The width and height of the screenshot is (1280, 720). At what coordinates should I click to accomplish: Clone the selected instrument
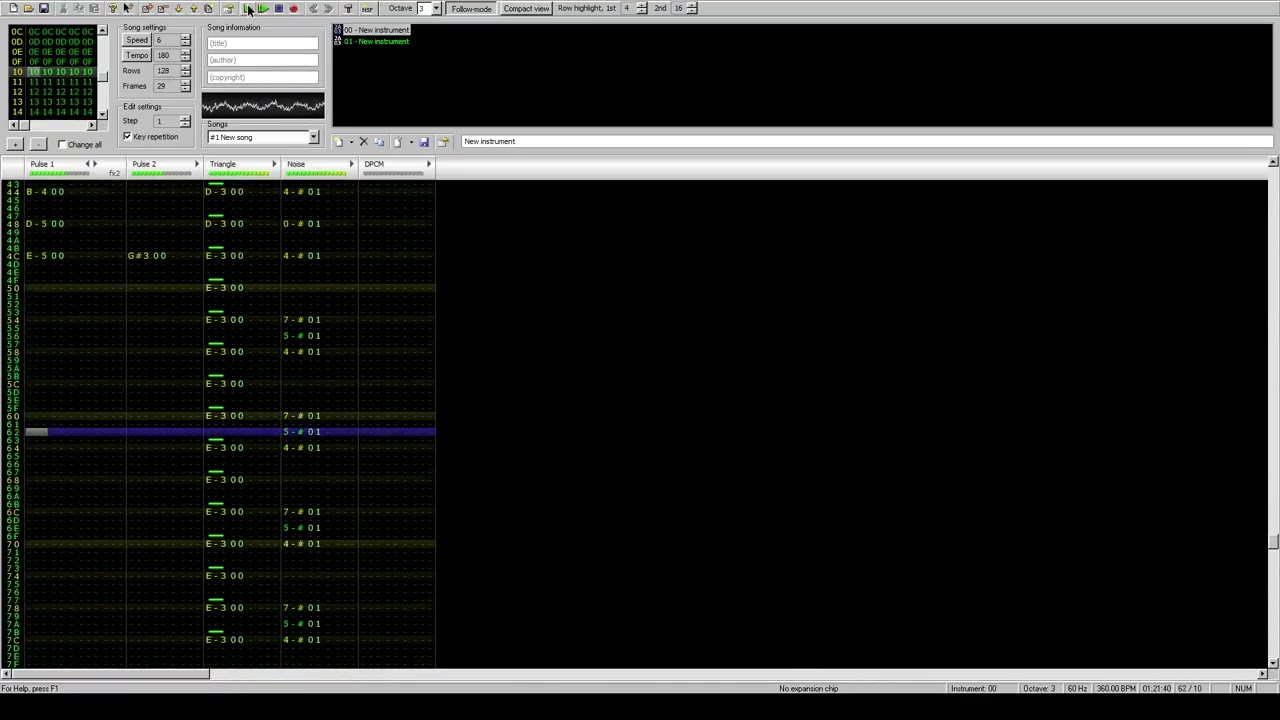coord(379,142)
